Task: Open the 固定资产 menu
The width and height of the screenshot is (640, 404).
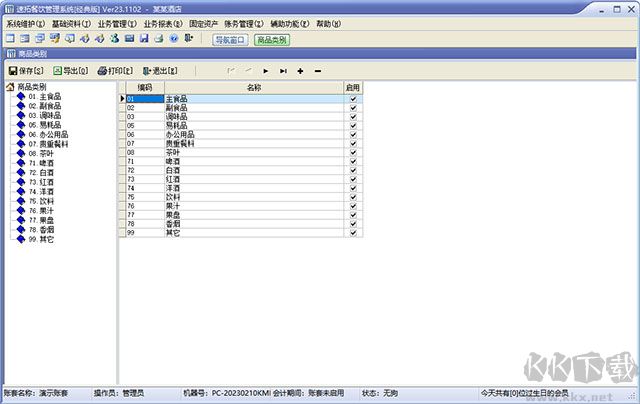Action: coord(203,24)
